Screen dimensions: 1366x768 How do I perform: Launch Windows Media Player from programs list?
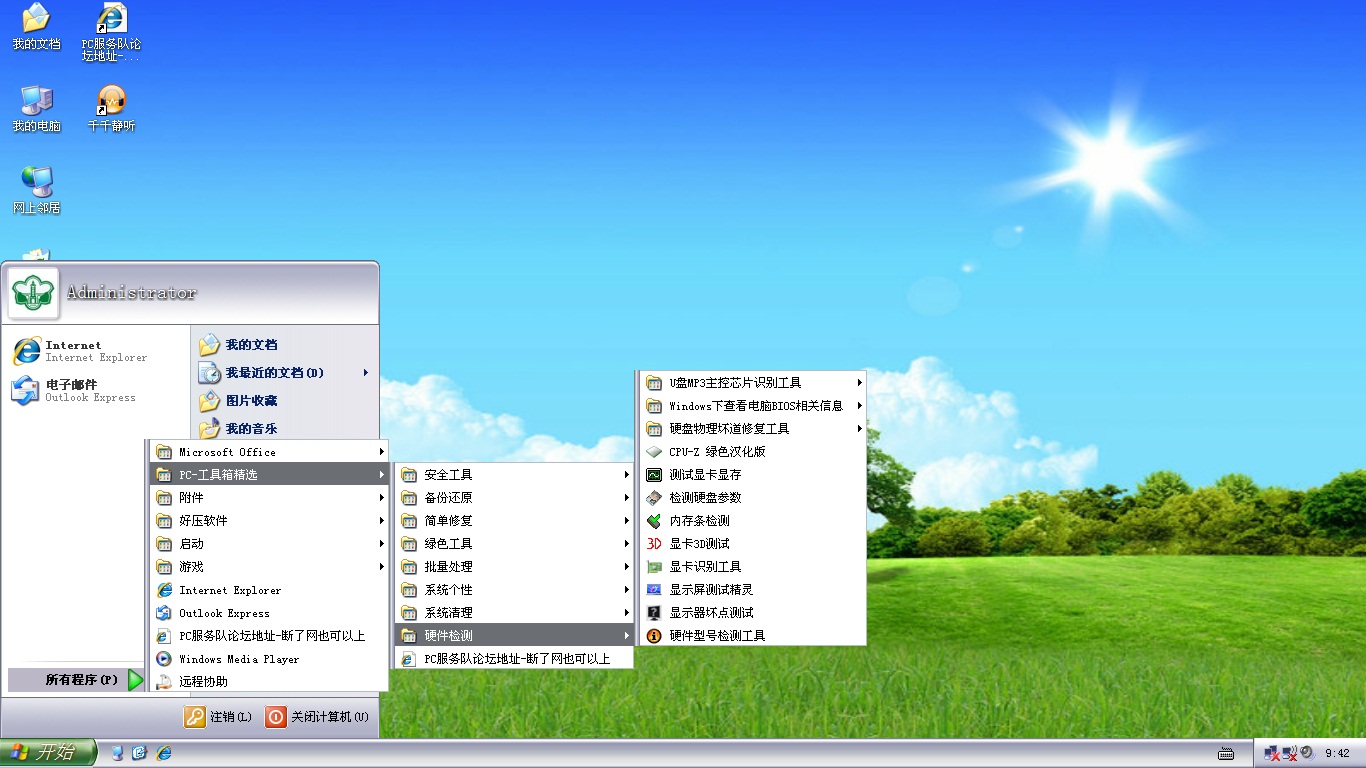268,659
